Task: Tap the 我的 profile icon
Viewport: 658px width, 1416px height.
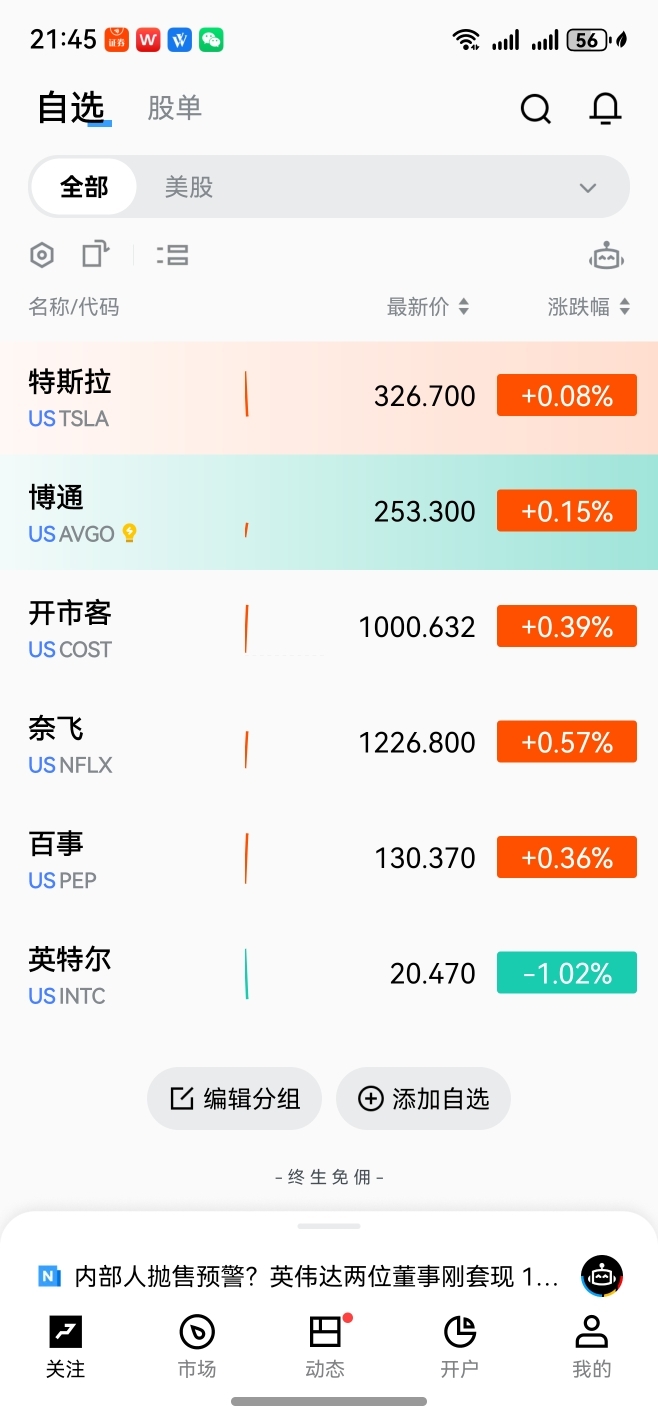Action: tap(591, 1332)
